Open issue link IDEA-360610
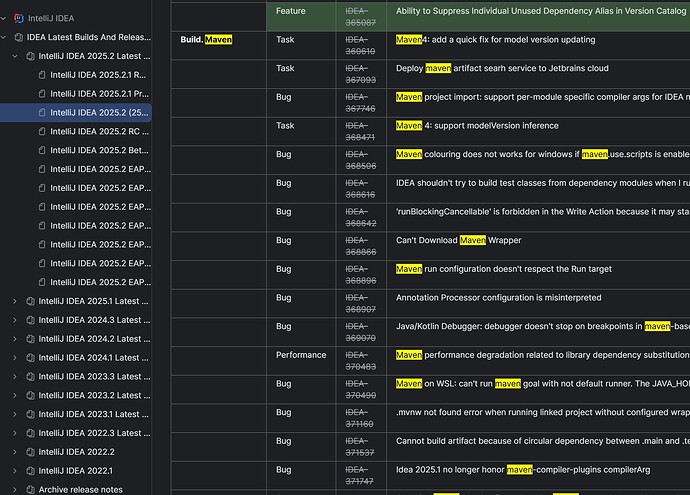Image resolution: width=690 pixels, height=495 pixels. click(x=360, y=45)
